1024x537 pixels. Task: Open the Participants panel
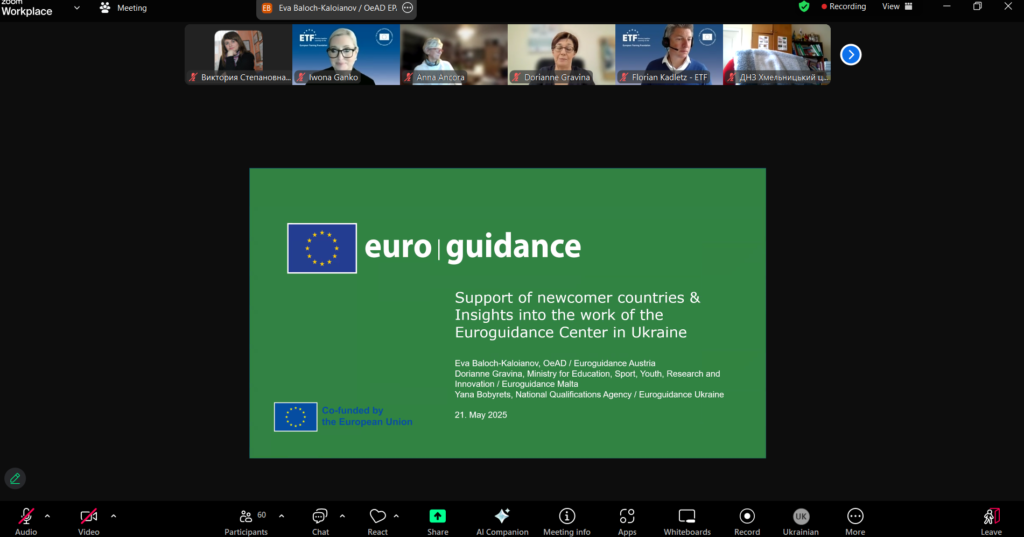pyautogui.click(x=246, y=521)
